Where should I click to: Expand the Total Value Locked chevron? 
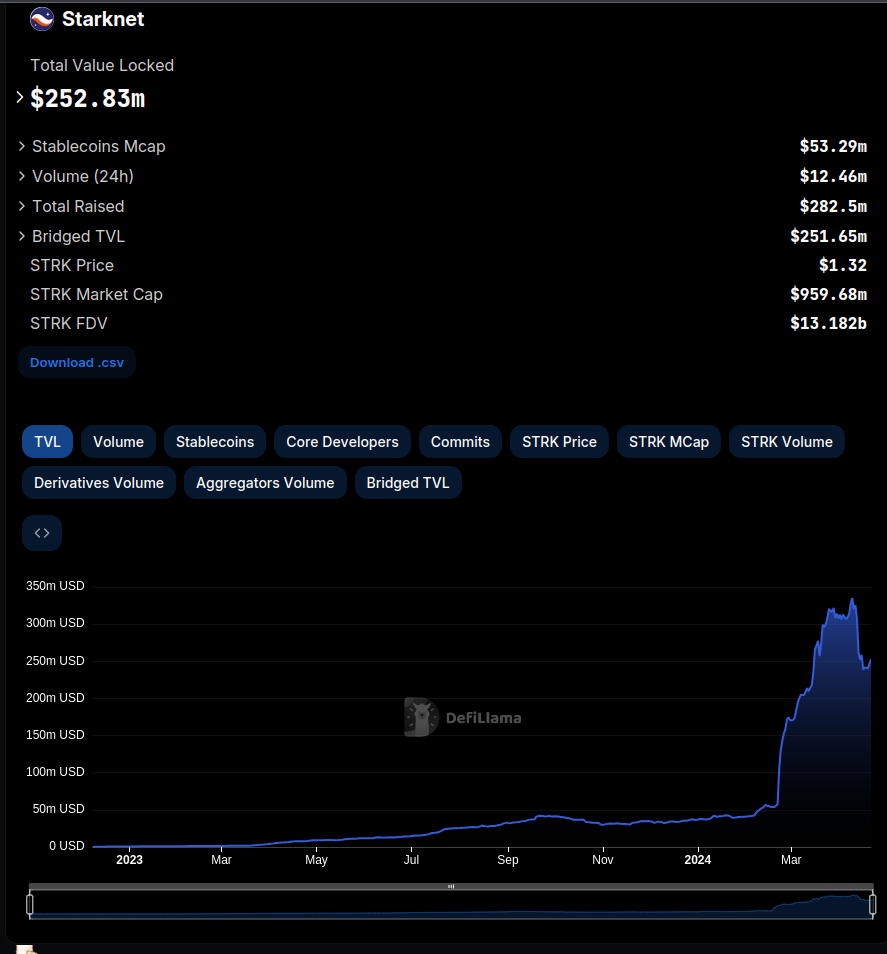pyautogui.click(x=19, y=97)
